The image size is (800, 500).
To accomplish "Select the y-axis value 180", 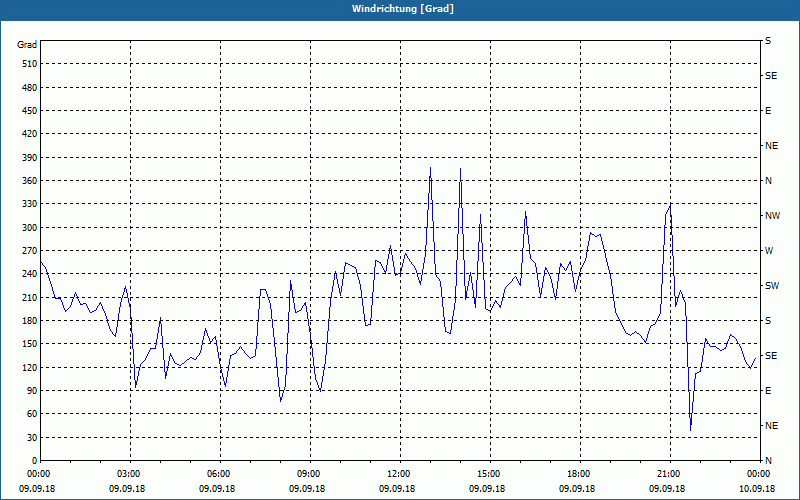I will pyautogui.click(x=30, y=321).
